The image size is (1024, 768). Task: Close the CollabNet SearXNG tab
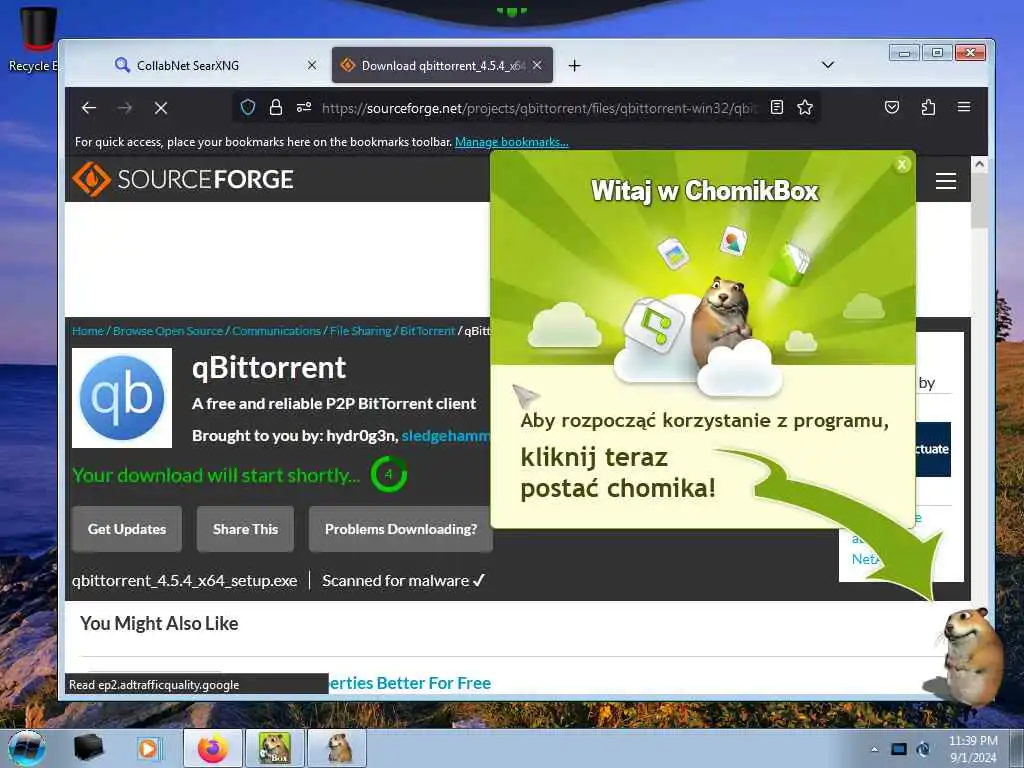point(312,65)
